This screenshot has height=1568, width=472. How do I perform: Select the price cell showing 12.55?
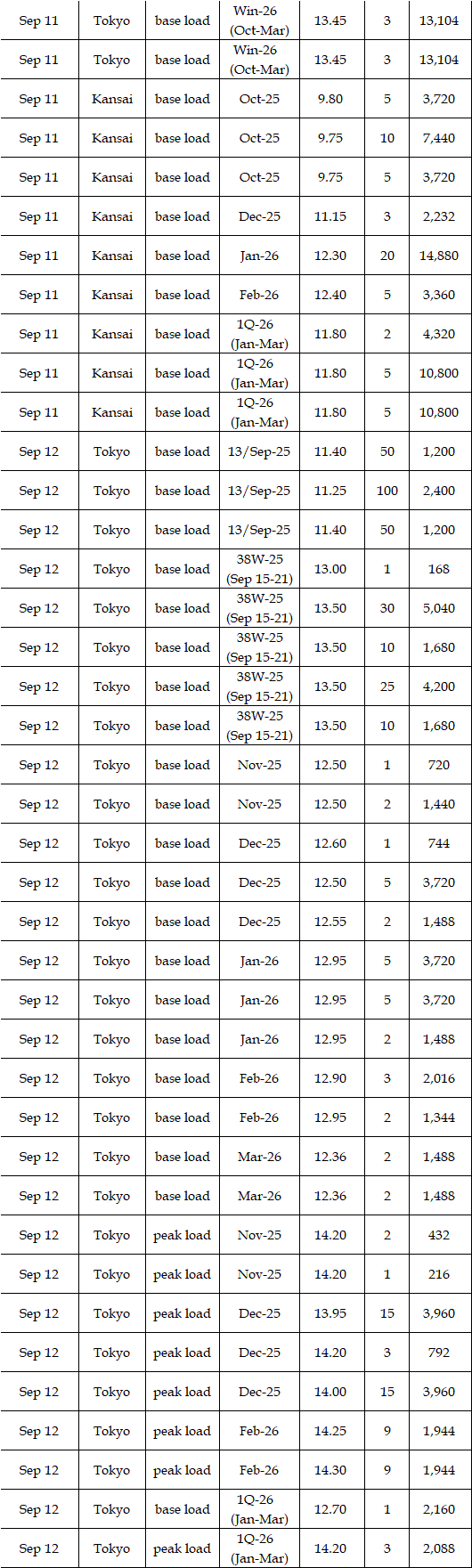click(x=330, y=922)
